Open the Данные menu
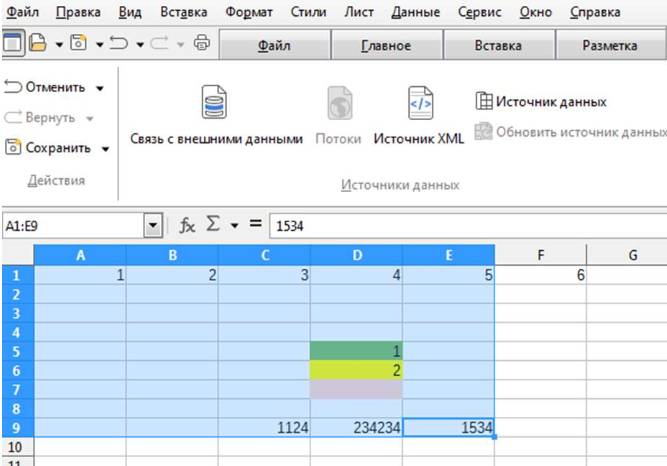Image resolution: width=667 pixels, height=466 pixels. [416, 12]
